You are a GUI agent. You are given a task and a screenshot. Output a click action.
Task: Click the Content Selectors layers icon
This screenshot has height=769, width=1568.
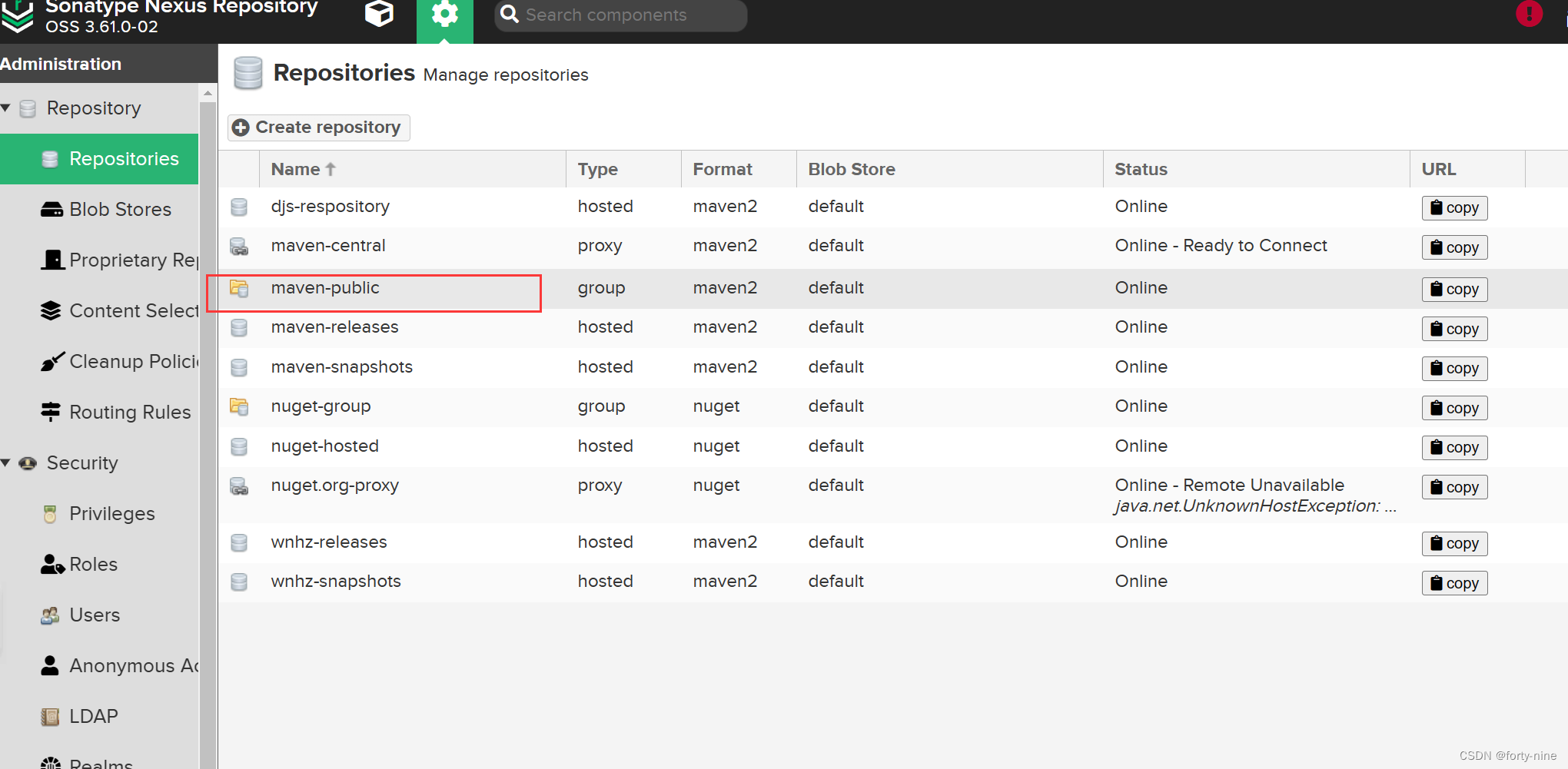tap(51, 310)
